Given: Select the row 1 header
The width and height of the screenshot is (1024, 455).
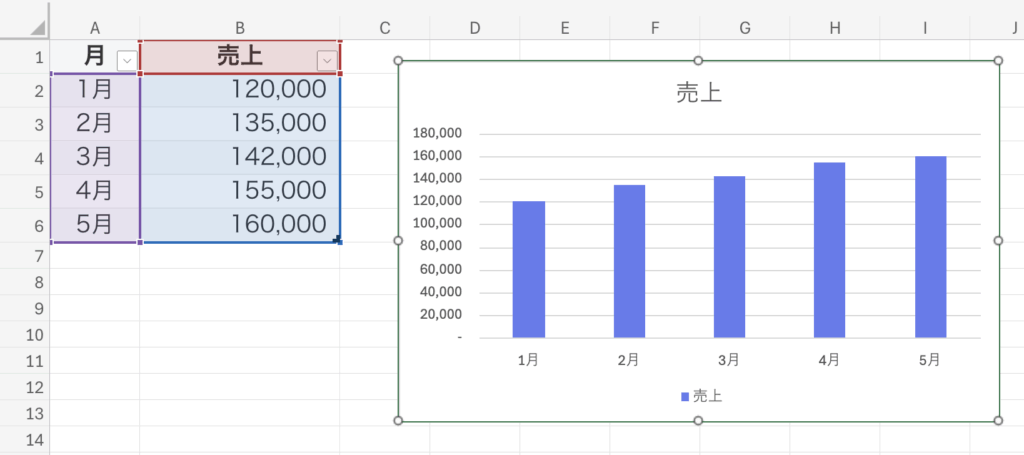Looking at the screenshot, I should tap(24, 57).
